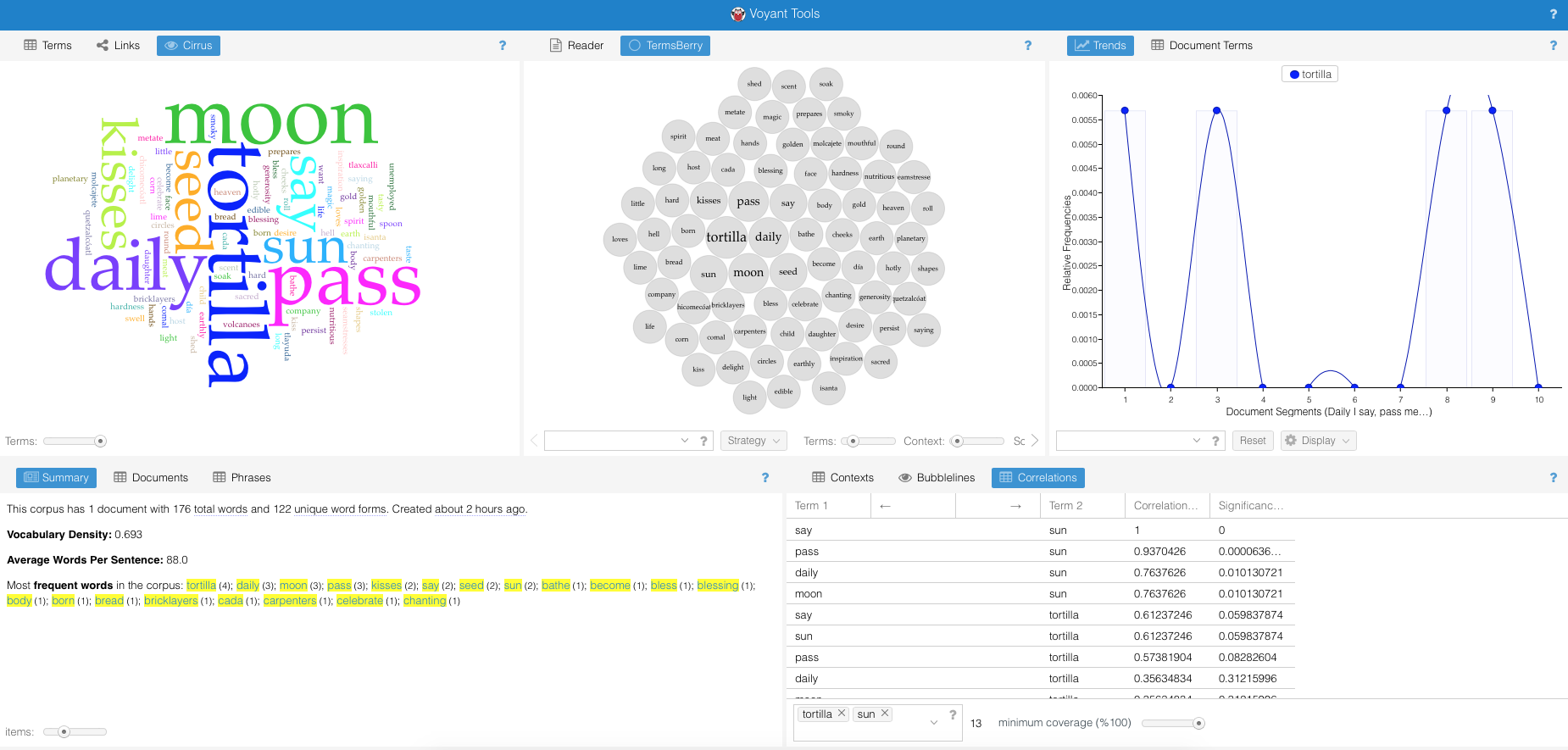This screenshot has width=1568, height=750.
Task: Open the Display dropdown in Trends
Action: [x=1318, y=441]
